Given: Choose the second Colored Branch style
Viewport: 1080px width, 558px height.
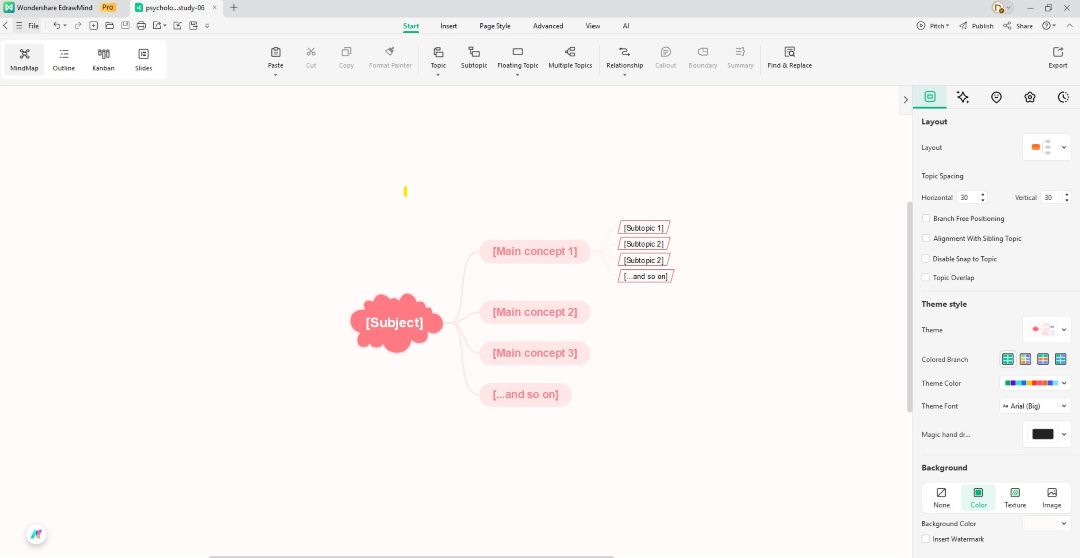Looking at the screenshot, I should click(x=1025, y=359).
